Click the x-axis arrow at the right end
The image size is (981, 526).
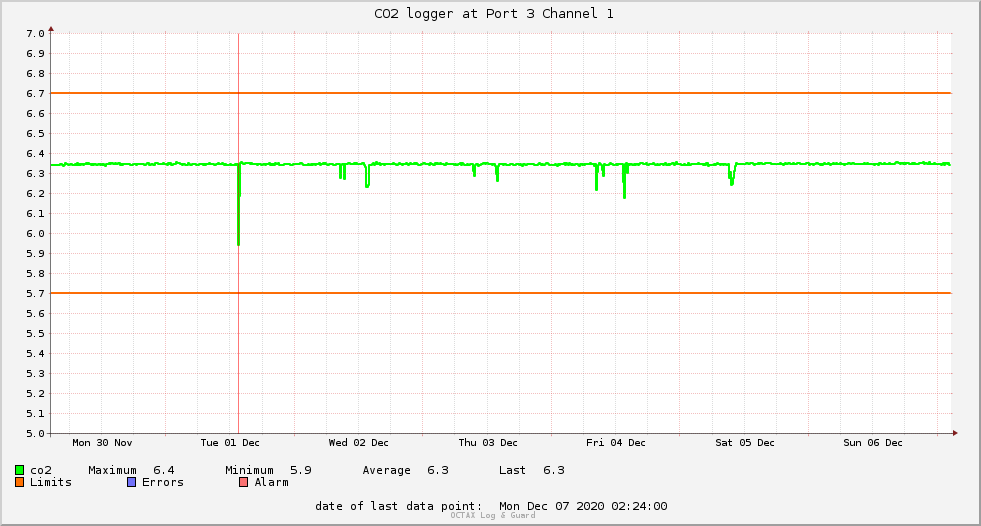click(x=955, y=433)
